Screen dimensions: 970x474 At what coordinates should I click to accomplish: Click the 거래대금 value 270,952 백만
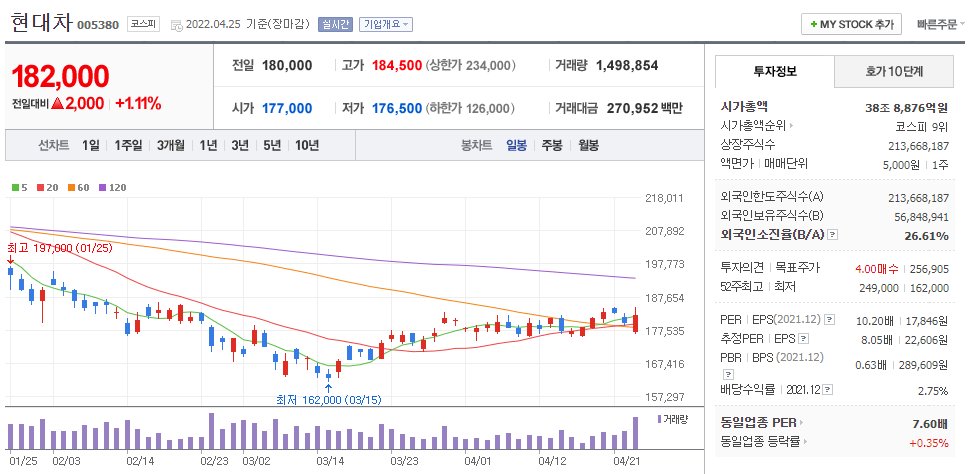(644, 108)
